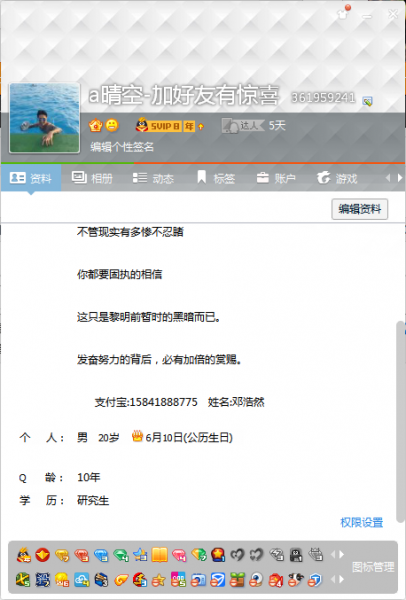Click the 编辑个性签名 field

[122, 147]
